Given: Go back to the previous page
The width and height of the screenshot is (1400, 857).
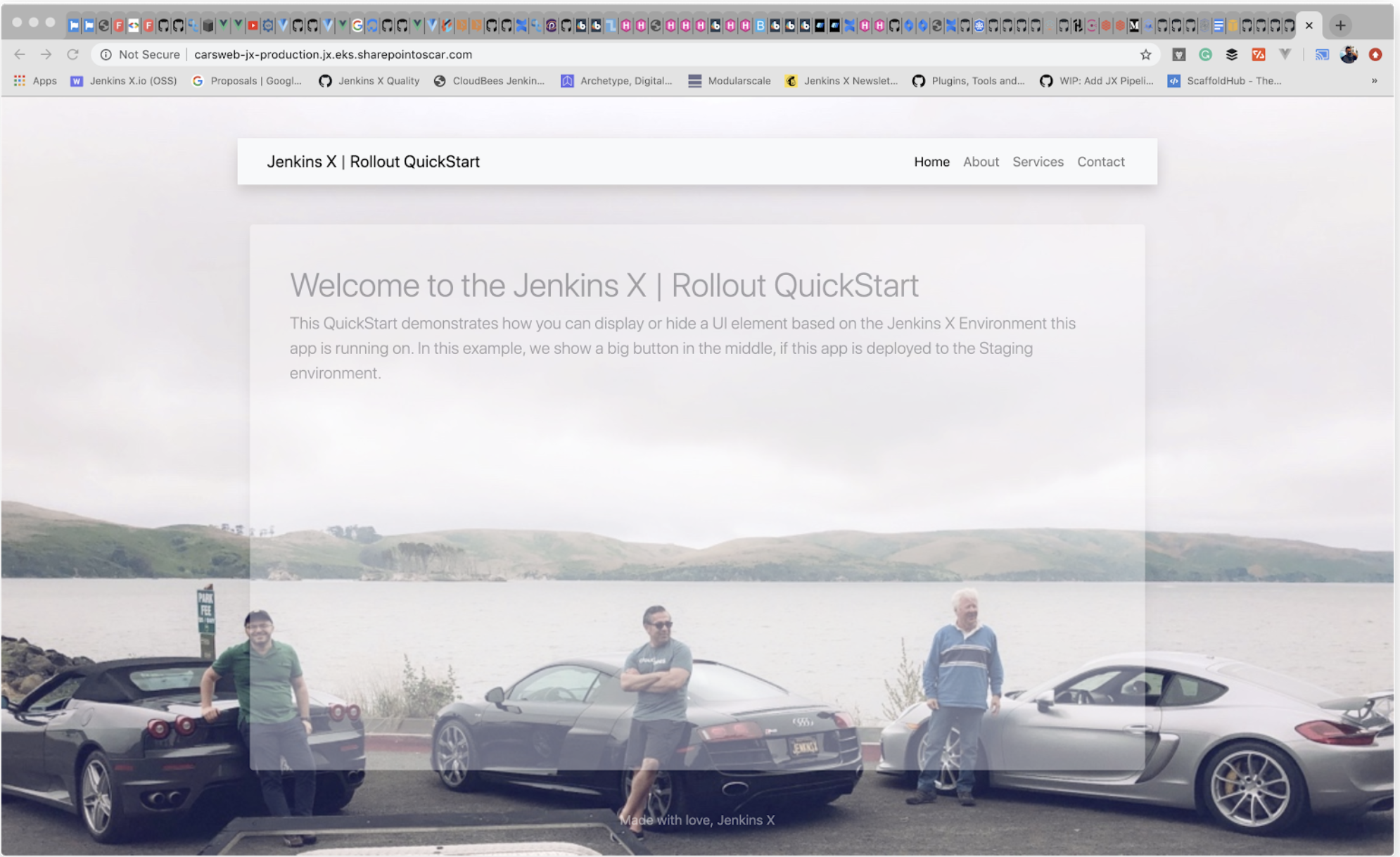Looking at the screenshot, I should 20,54.
